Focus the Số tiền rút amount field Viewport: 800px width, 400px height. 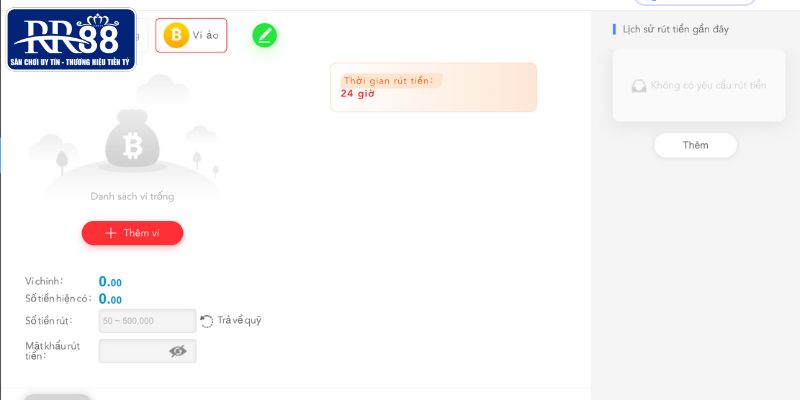tap(147, 321)
